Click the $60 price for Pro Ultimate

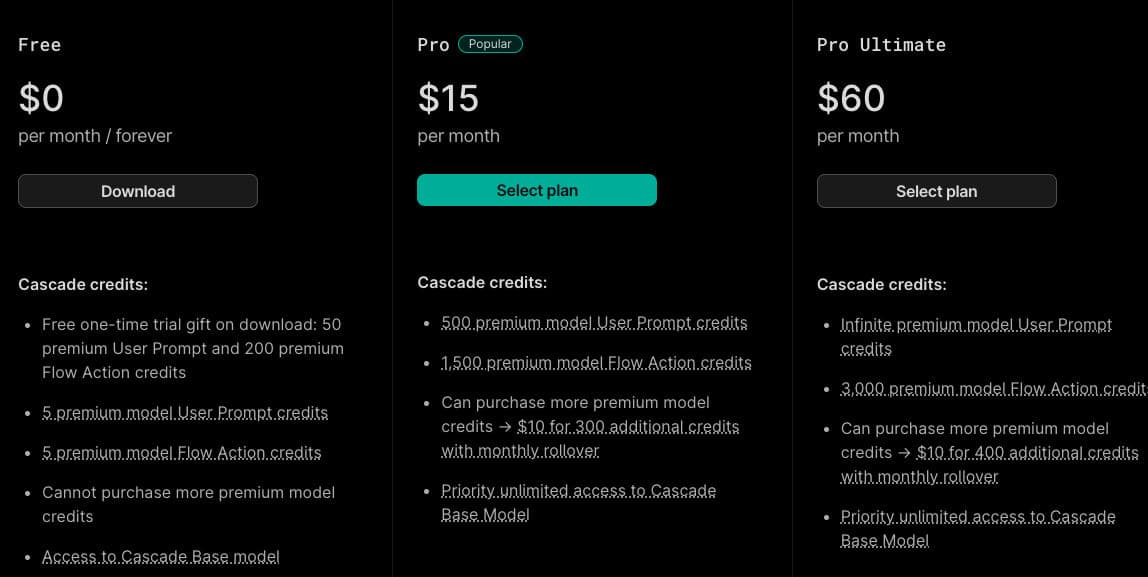pyautogui.click(x=851, y=98)
